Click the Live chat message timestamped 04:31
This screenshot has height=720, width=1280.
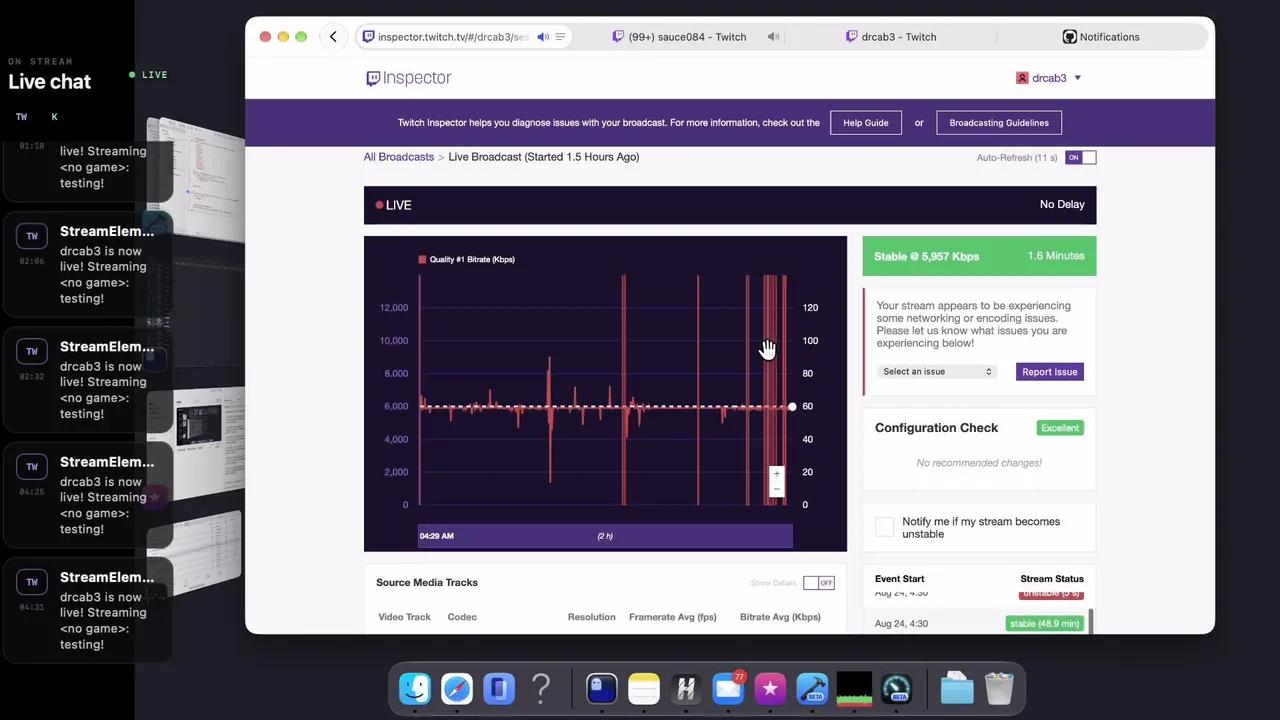90,610
